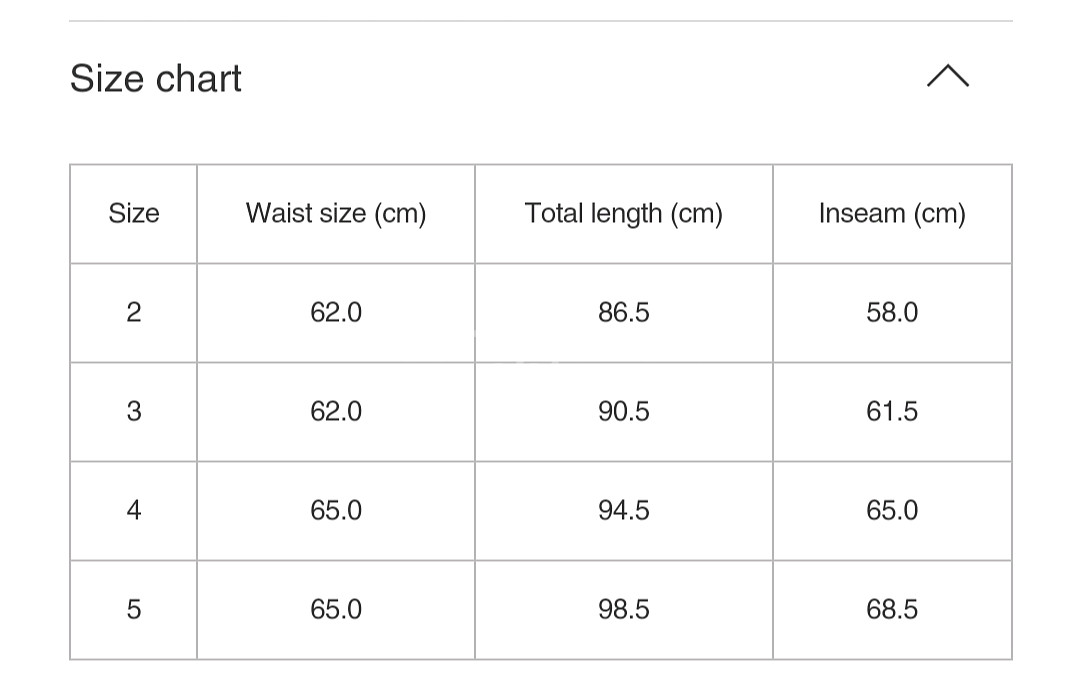Click total length value 98.5
This screenshot has height=690, width=1080.
(624, 609)
